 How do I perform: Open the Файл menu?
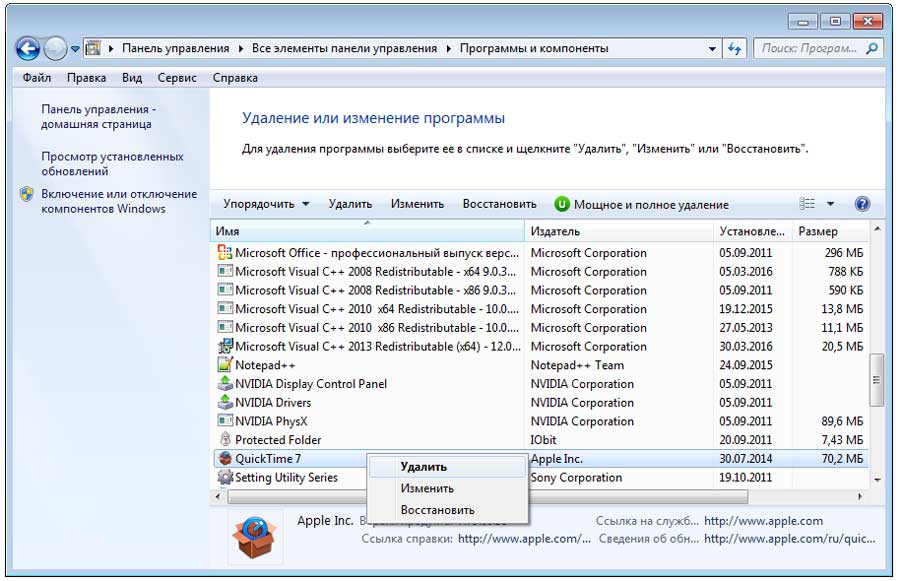pos(37,78)
